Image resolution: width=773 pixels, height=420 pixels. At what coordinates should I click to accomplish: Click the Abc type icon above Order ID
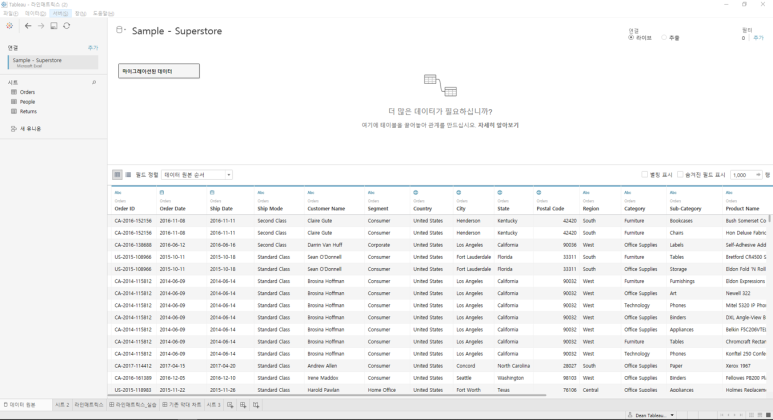(x=118, y=192)
